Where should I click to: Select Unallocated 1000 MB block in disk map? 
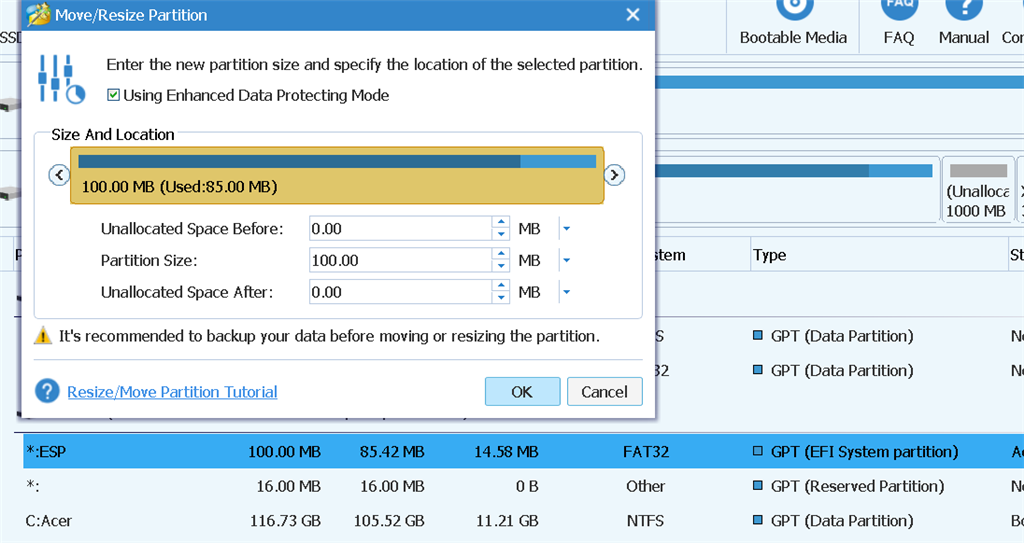(x=977, y=189)
